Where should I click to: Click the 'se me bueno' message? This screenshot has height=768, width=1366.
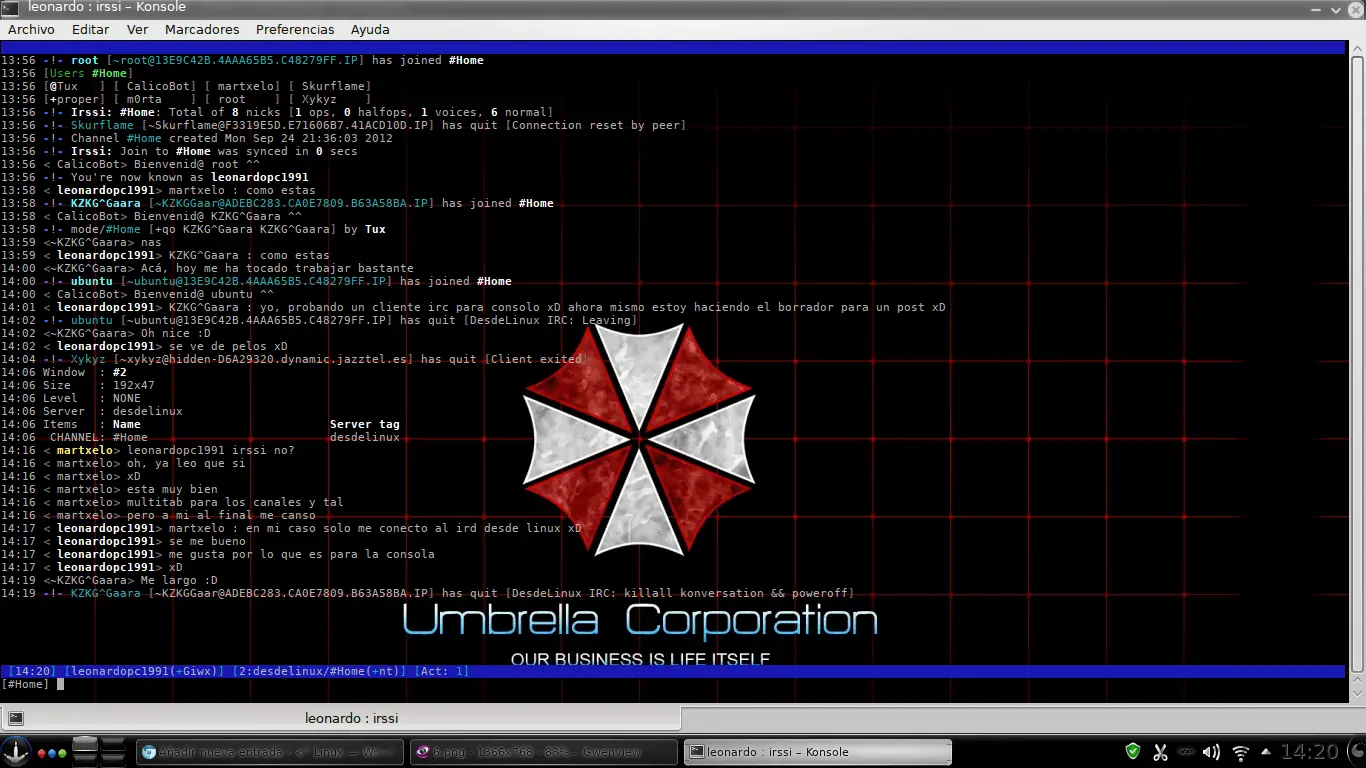(x=207, y=541)
